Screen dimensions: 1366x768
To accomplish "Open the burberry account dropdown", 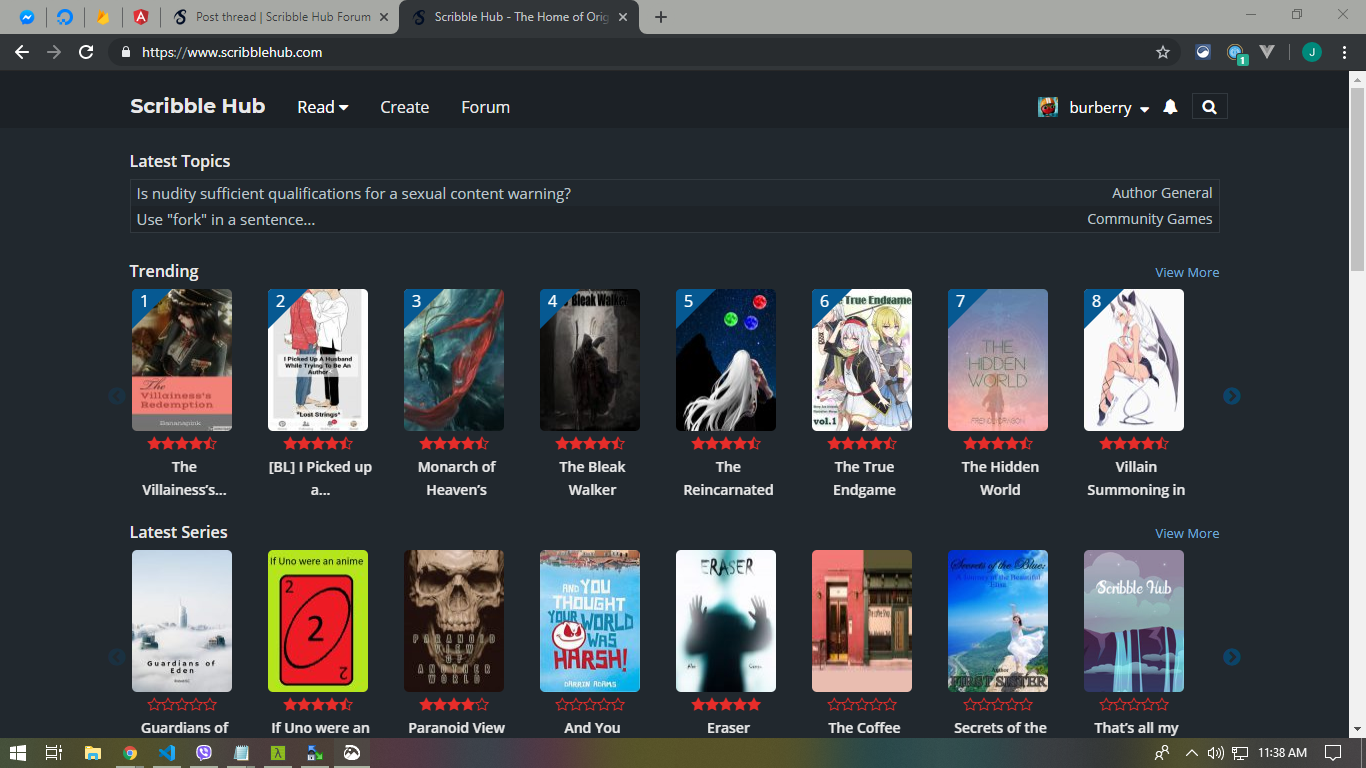I will coord(1109,107).
